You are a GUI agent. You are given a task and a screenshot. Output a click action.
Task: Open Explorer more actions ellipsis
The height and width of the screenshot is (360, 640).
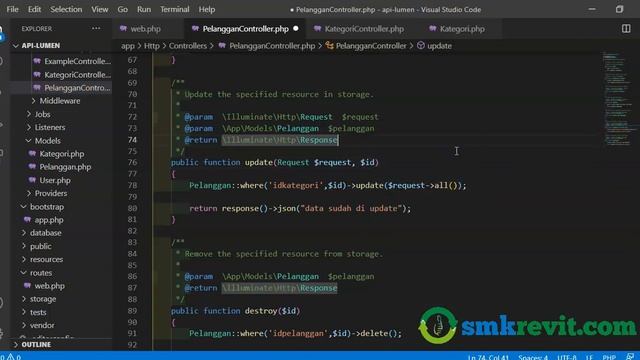(x=96, y=28)
